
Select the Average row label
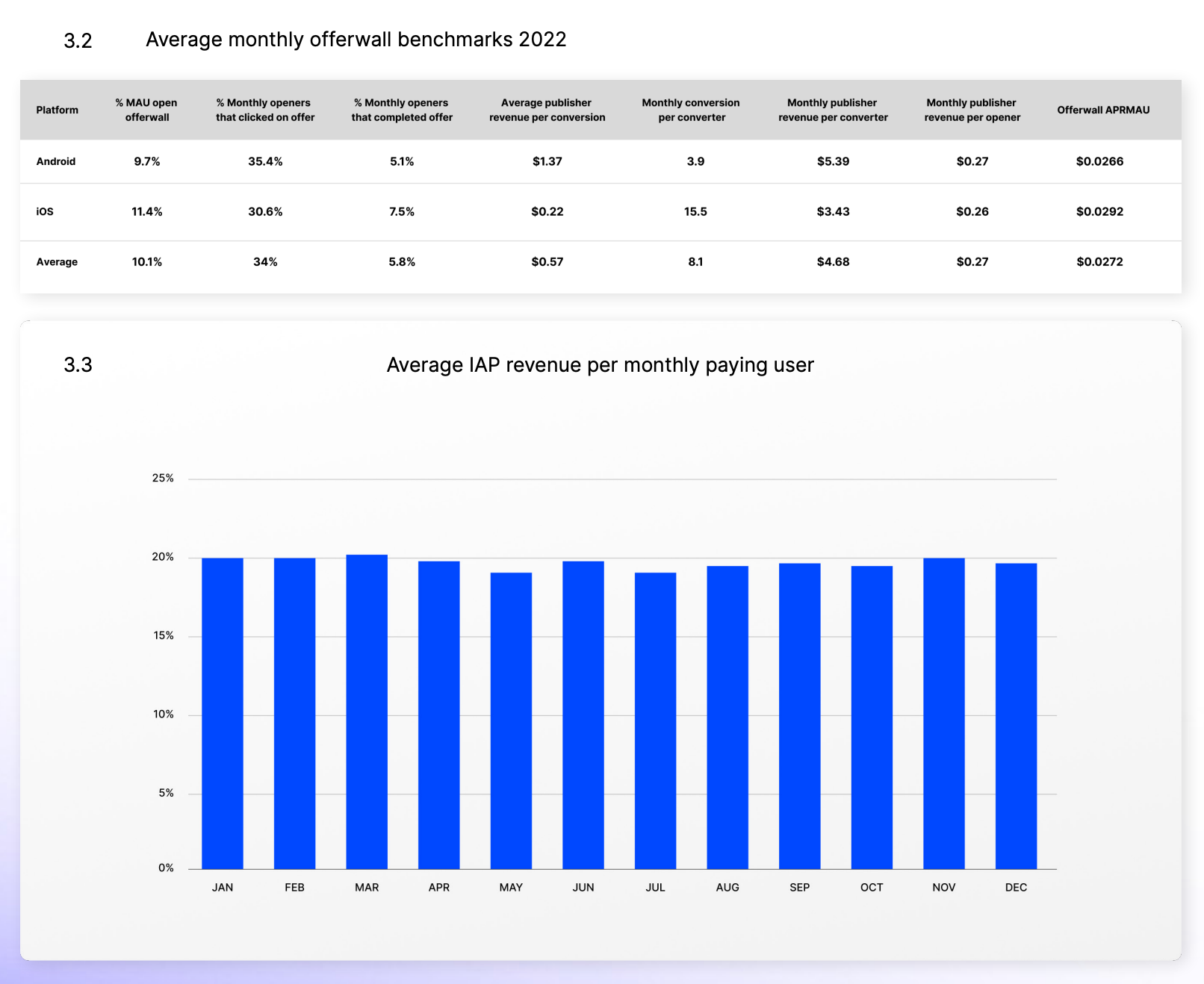click(57, 262)
